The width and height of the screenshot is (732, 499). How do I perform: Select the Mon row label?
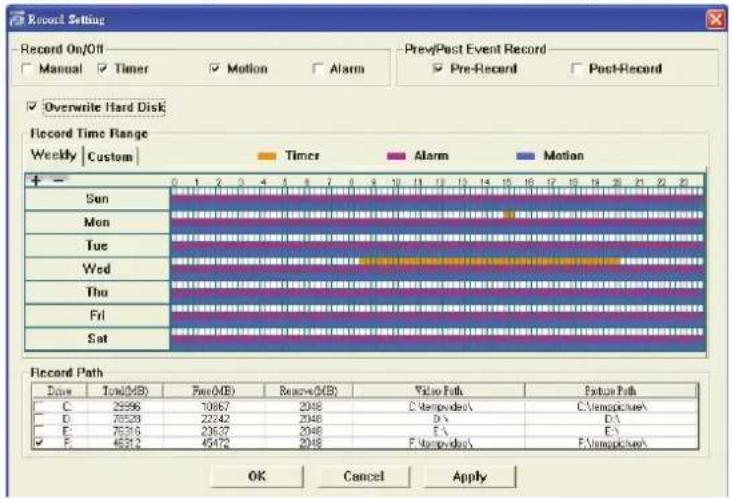[x=97, y=222]
